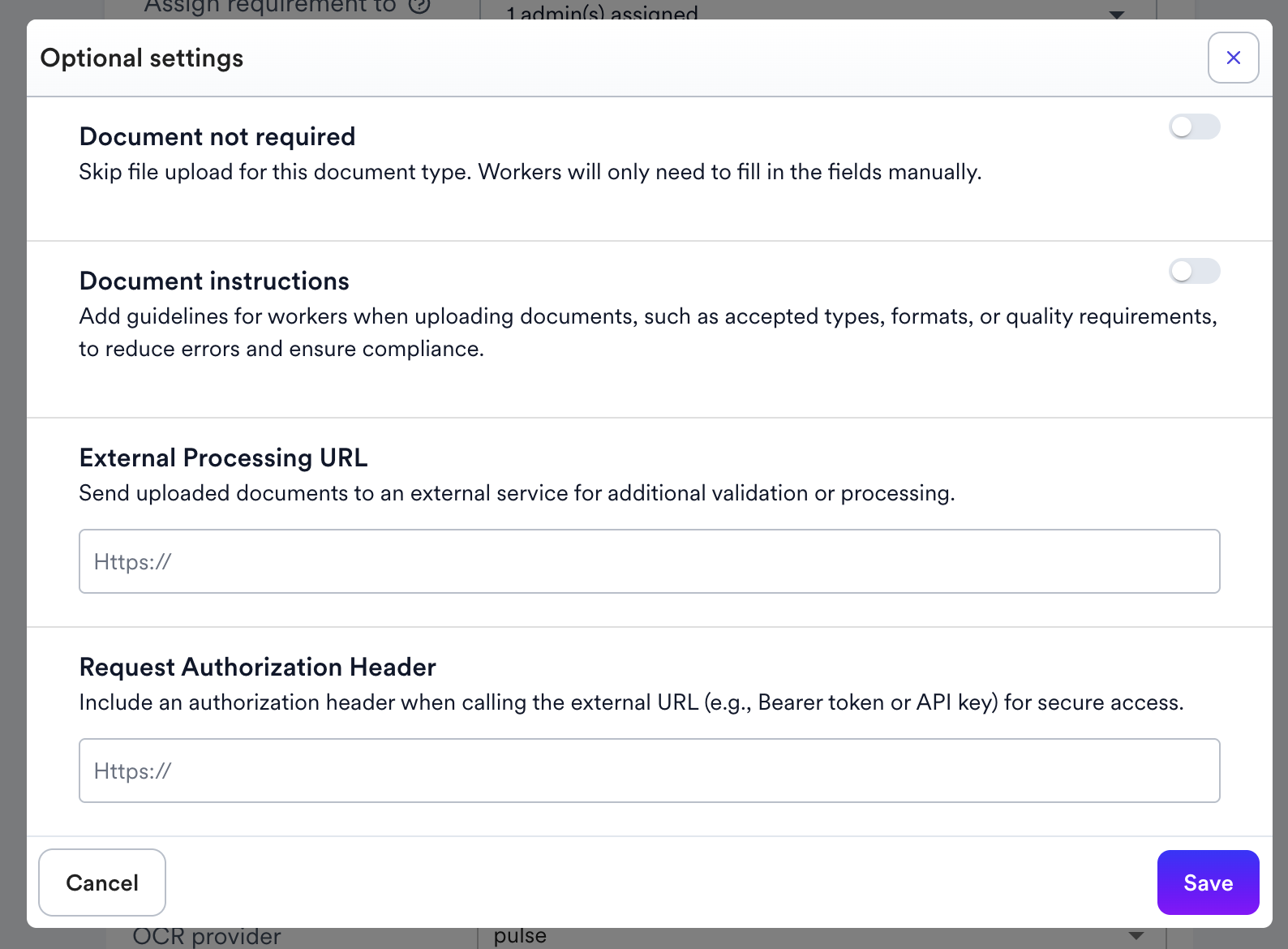
Task: Click 'Skip file upload' description text
Action: coord(530,172)
